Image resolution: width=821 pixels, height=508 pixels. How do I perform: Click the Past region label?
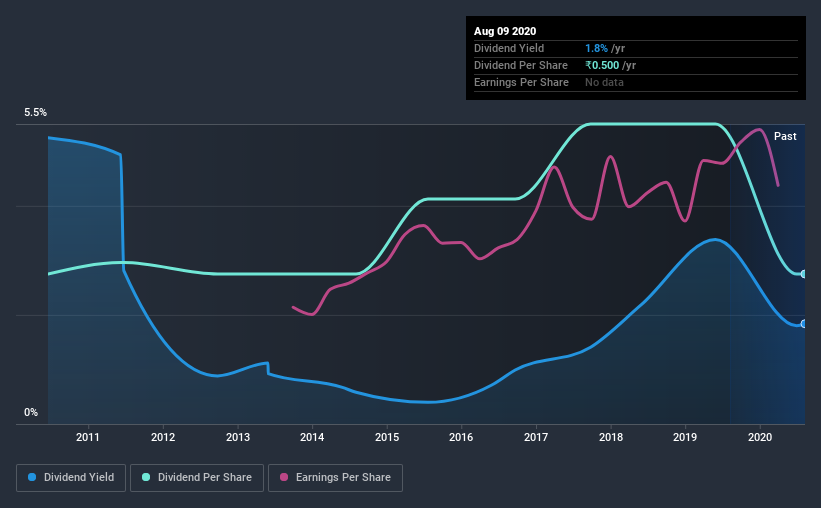[785, 136]
